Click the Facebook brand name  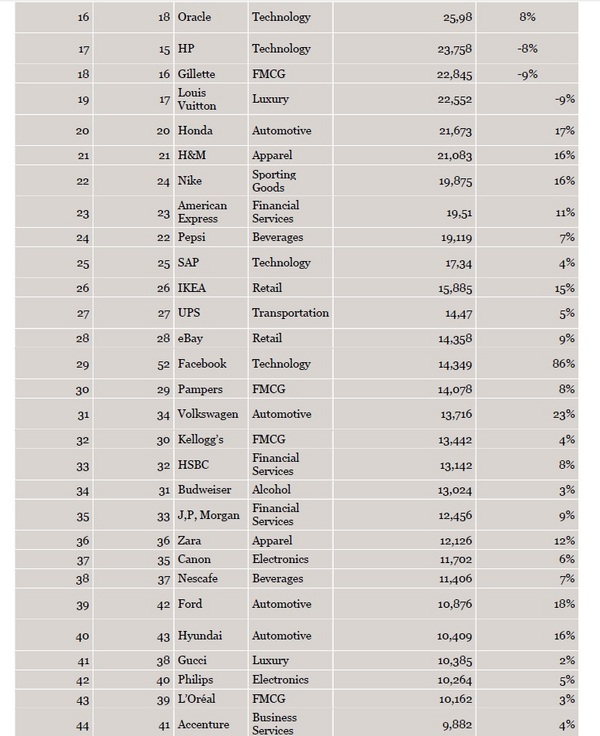click(x=202, y=364)
